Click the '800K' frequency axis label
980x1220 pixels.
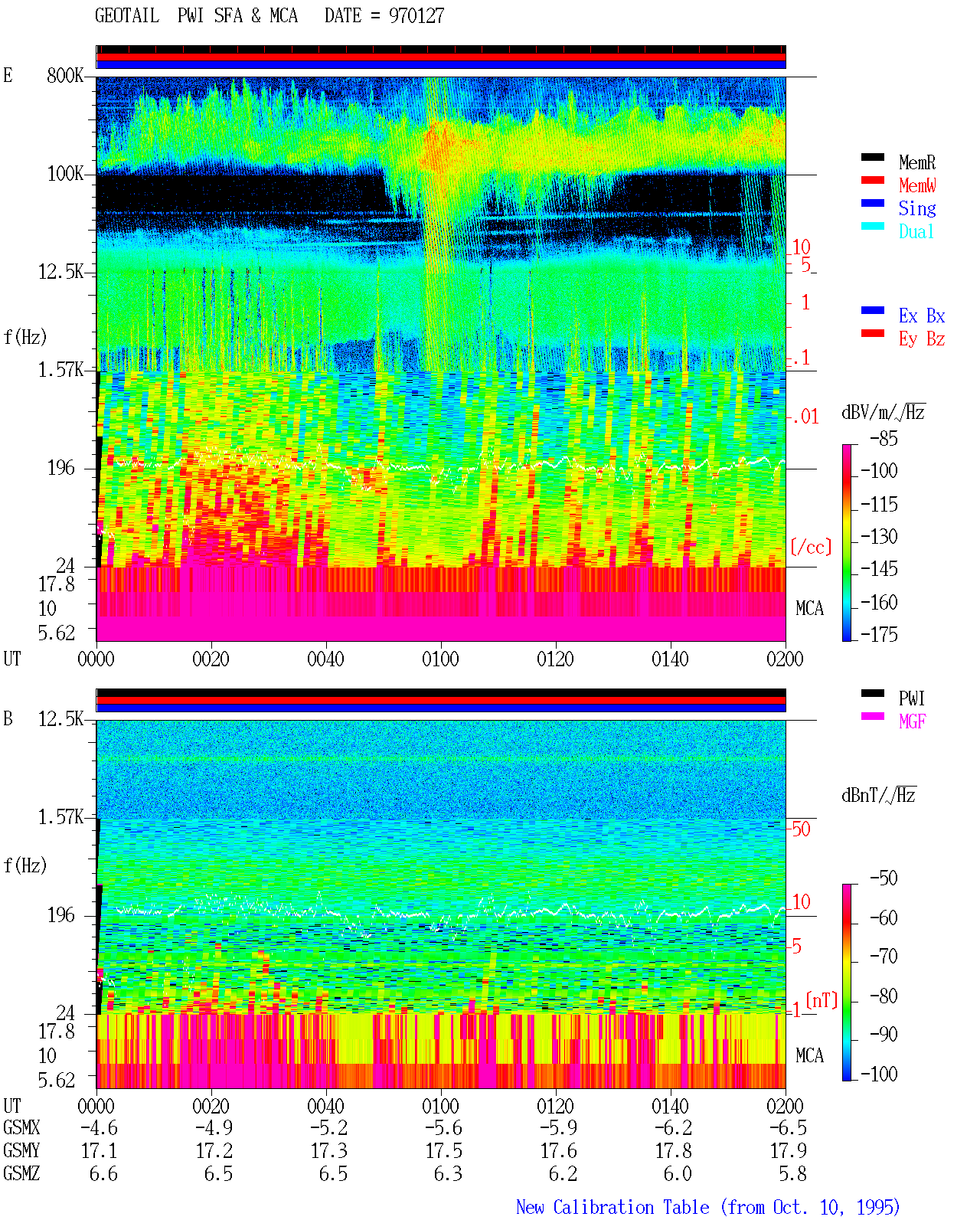(65, 76)
